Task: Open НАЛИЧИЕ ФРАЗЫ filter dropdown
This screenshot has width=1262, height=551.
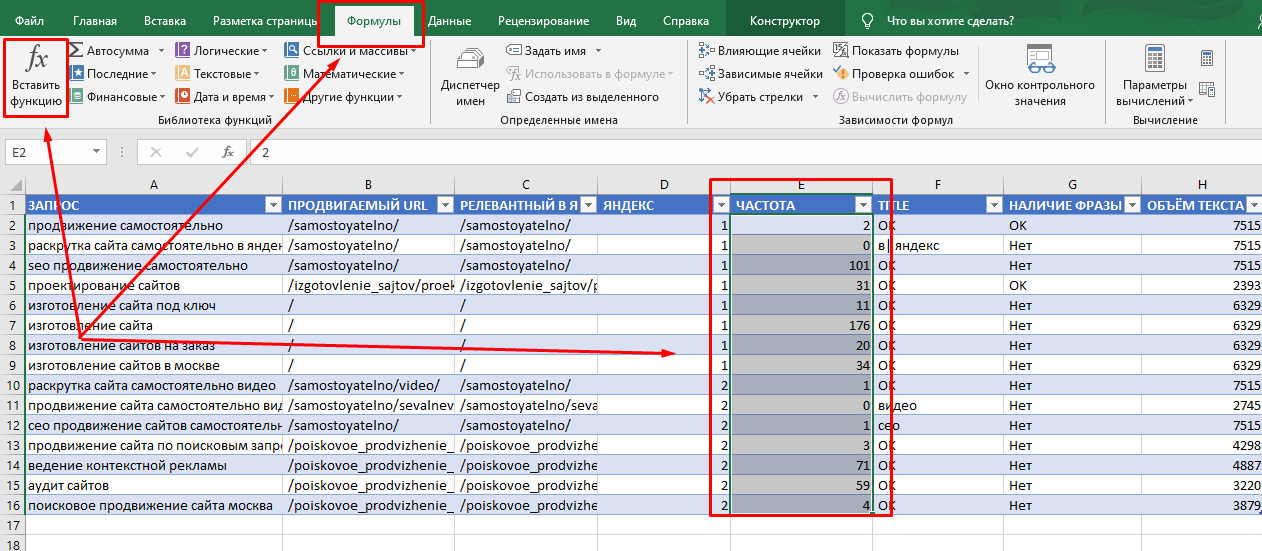Action: click(1131, 205)
